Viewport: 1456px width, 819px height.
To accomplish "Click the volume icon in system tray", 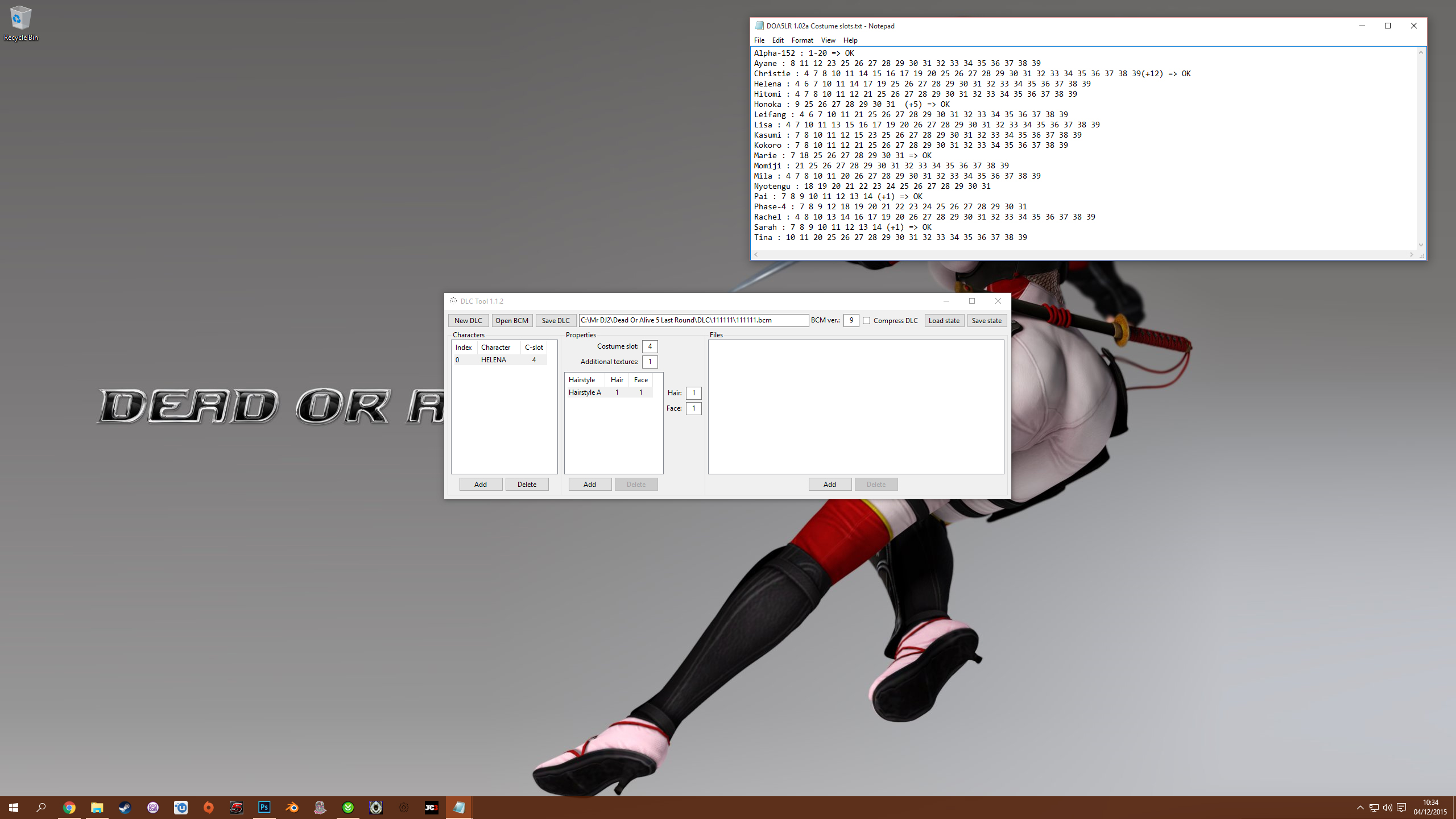I will click(1387, 808).
